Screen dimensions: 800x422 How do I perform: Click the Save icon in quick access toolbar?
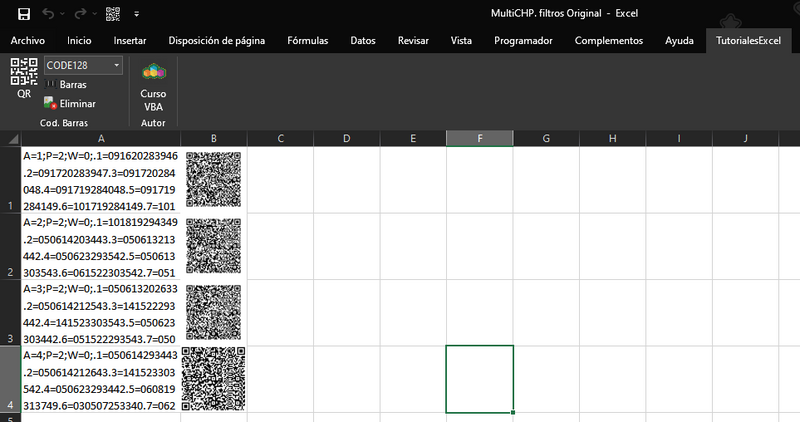(x=24, y=14)
